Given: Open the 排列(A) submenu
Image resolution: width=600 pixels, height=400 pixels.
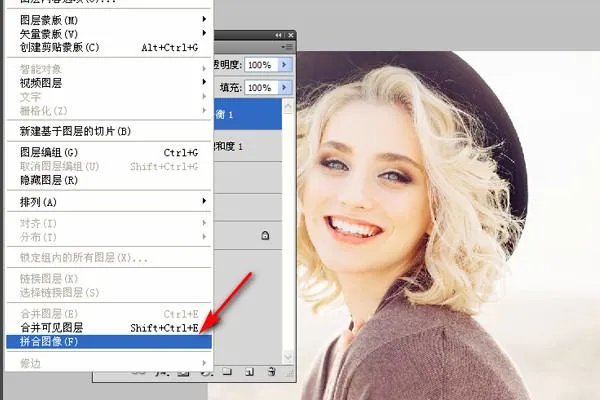Looking at the screenshot, I should click(109, 202).
